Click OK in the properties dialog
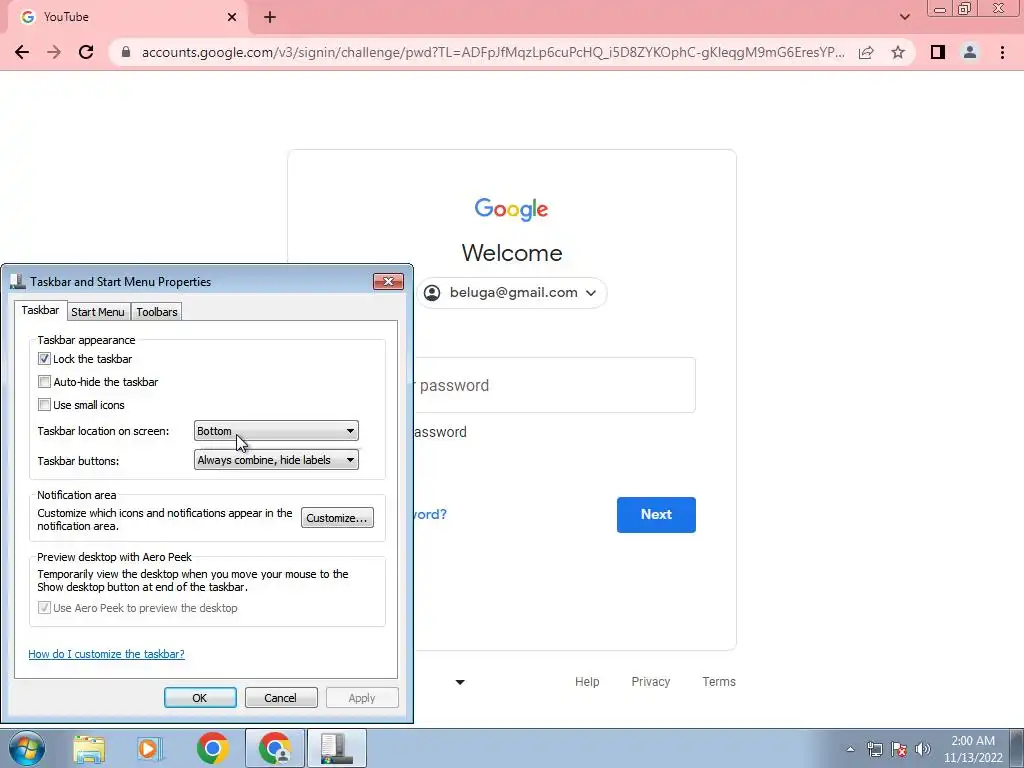 coord(200,697)
